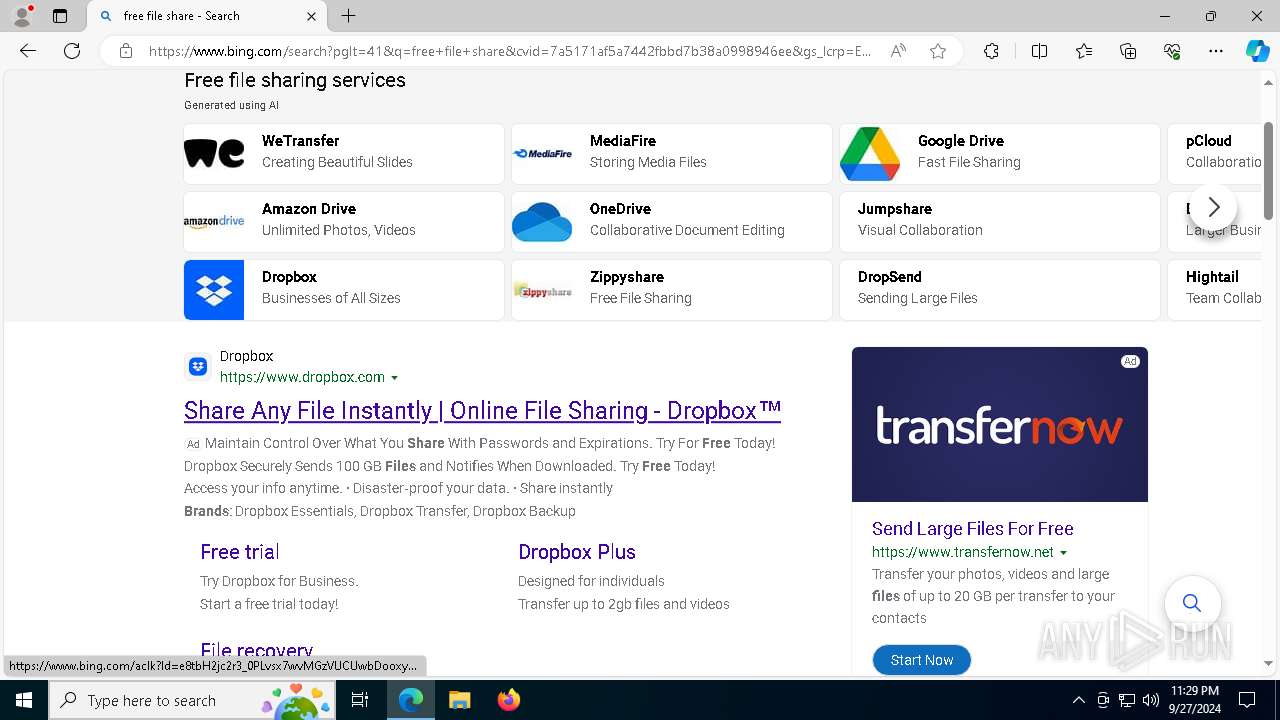Open the taskbar clock and date
Viewport: 1280px width, 720px height.
click(1194, 700)
